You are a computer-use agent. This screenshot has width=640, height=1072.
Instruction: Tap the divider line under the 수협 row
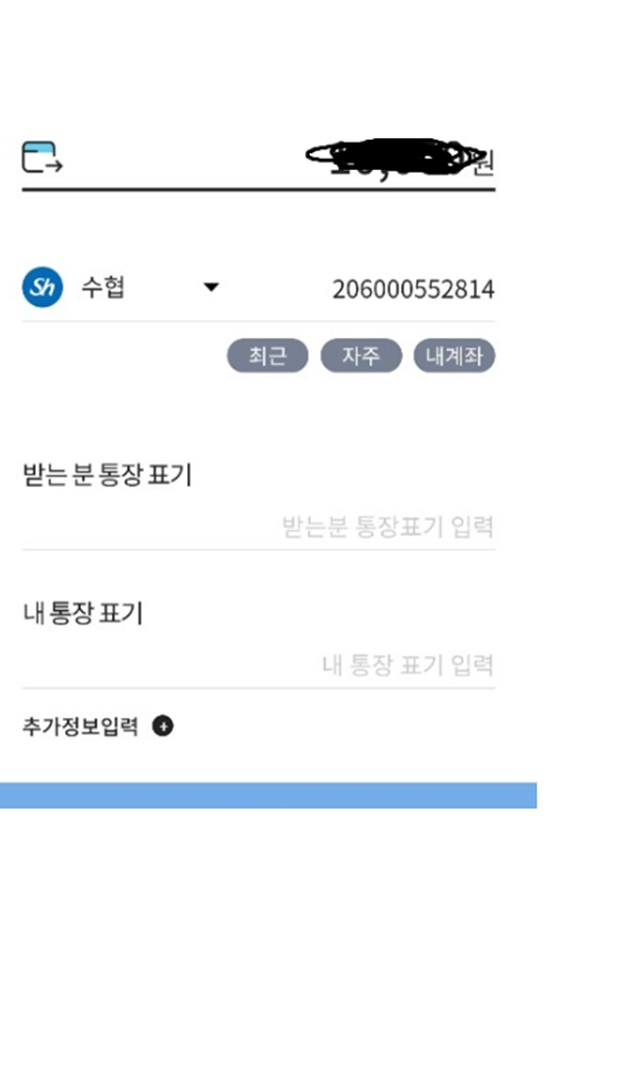click(x=258, y=321)
